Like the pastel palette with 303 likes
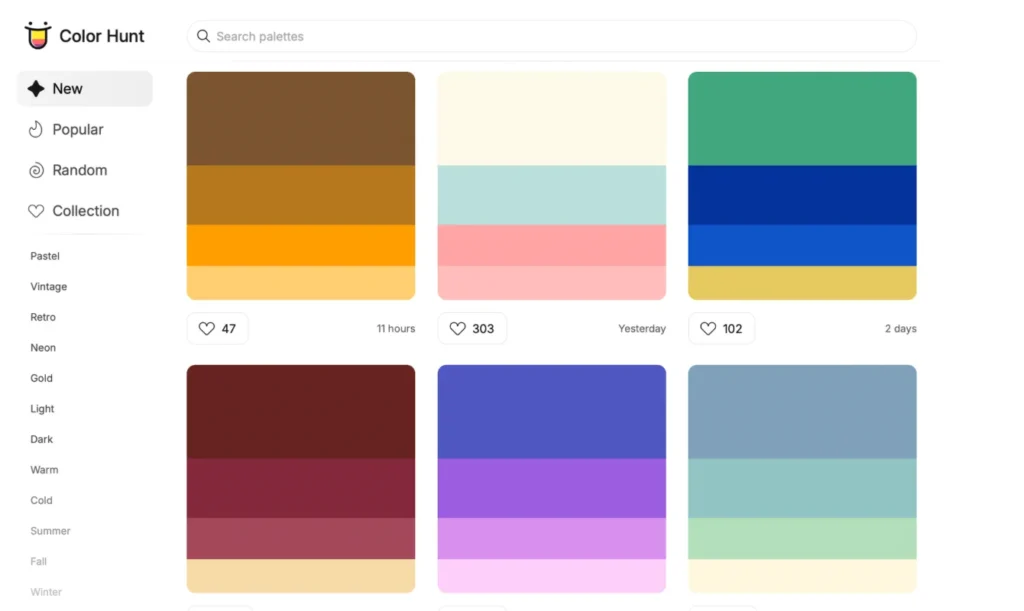The height and width of the screenshot is (611, 1024). [x=471, y=328]
